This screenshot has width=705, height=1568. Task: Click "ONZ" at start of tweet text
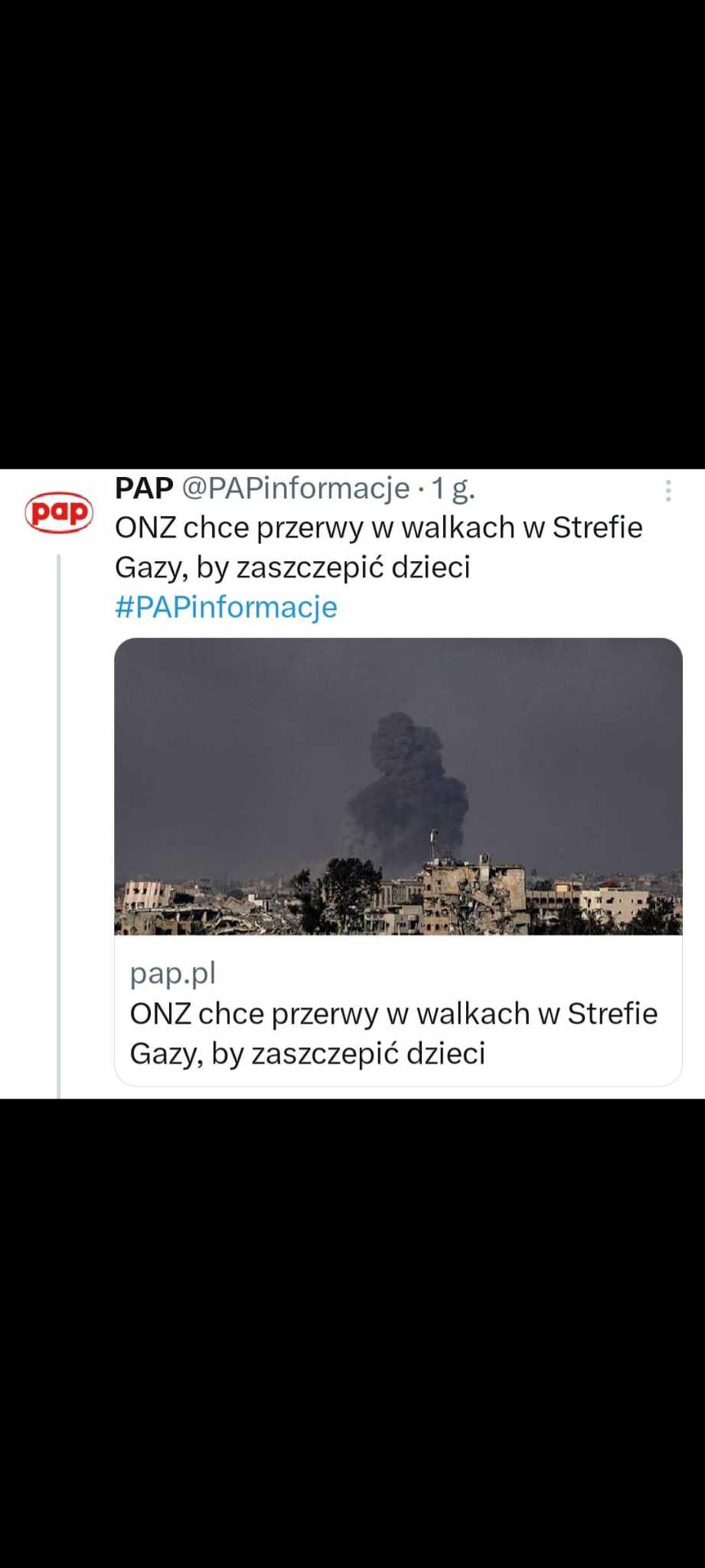[145, 528]
